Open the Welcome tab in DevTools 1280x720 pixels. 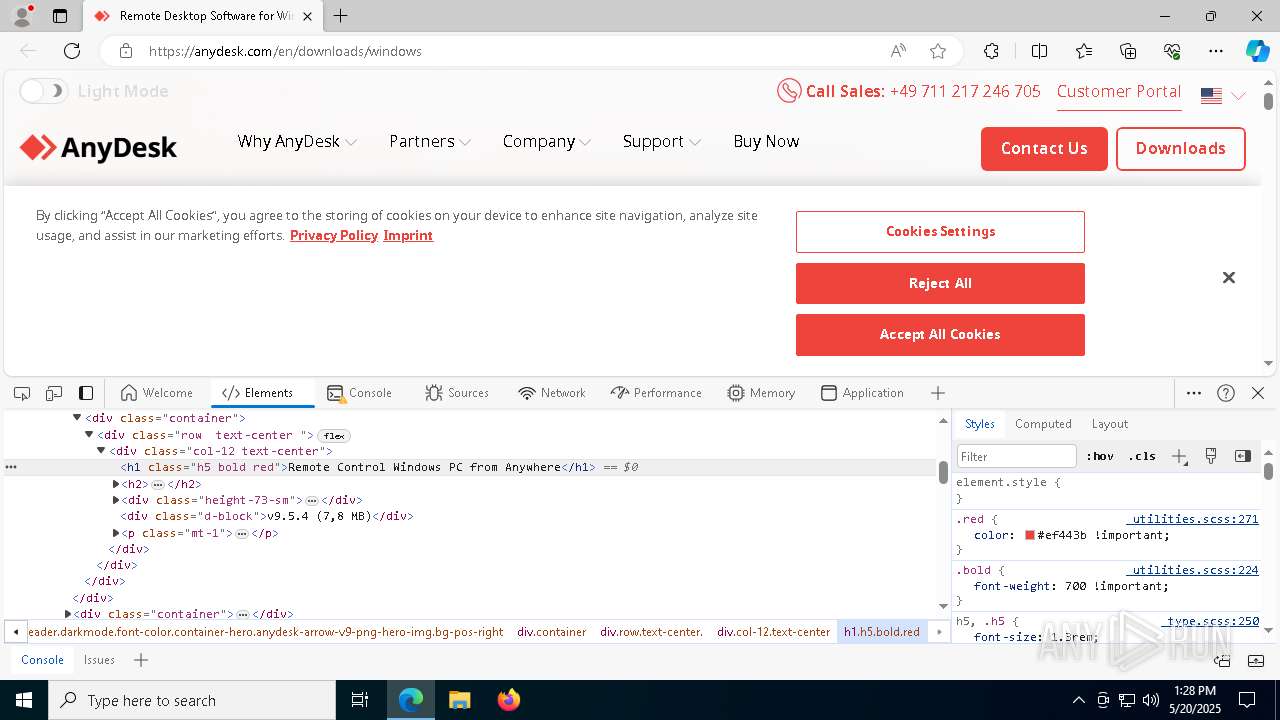[156, 393]
